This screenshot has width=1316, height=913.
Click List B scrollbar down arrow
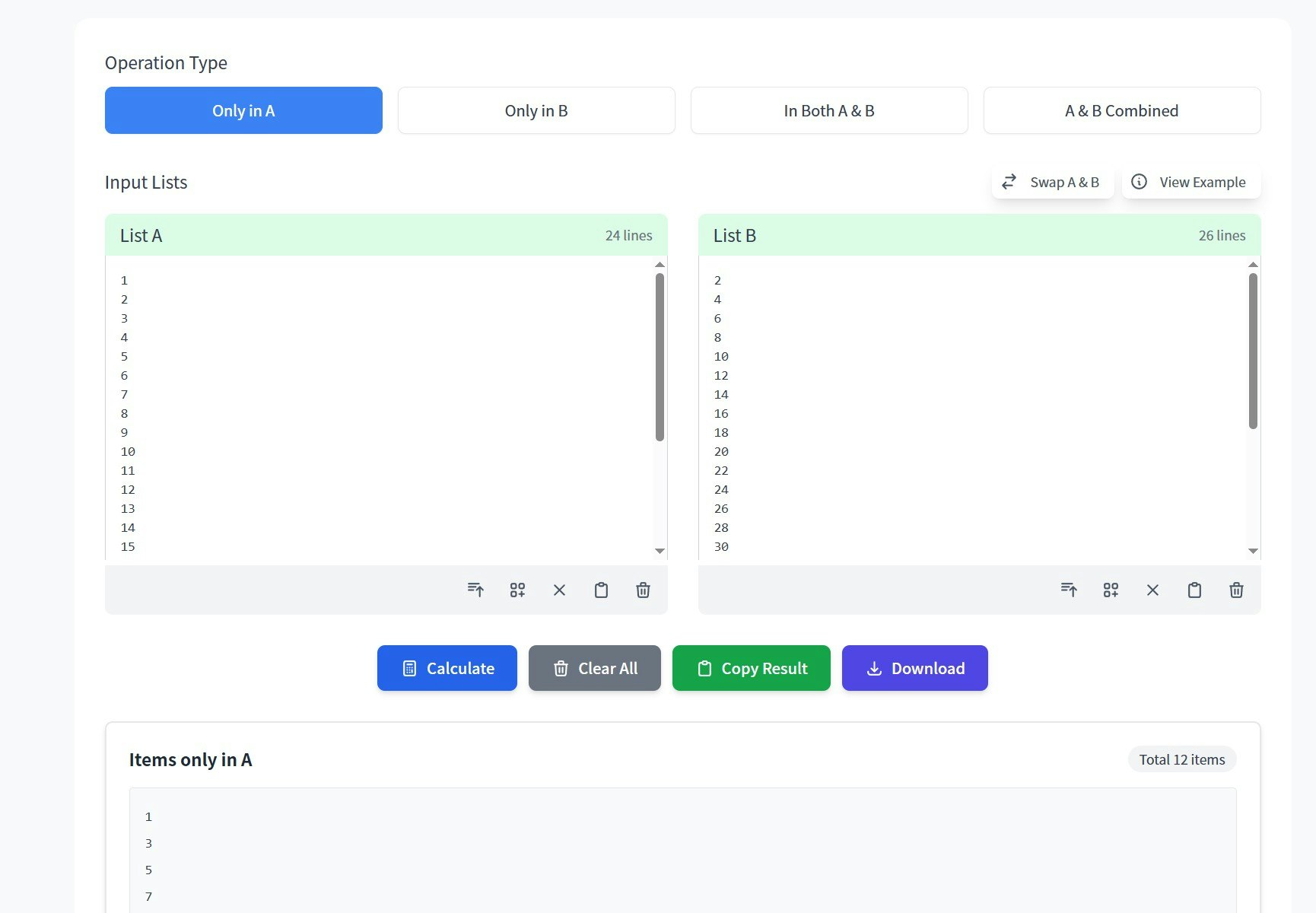pyautogui.click(x=1253, y=551)
